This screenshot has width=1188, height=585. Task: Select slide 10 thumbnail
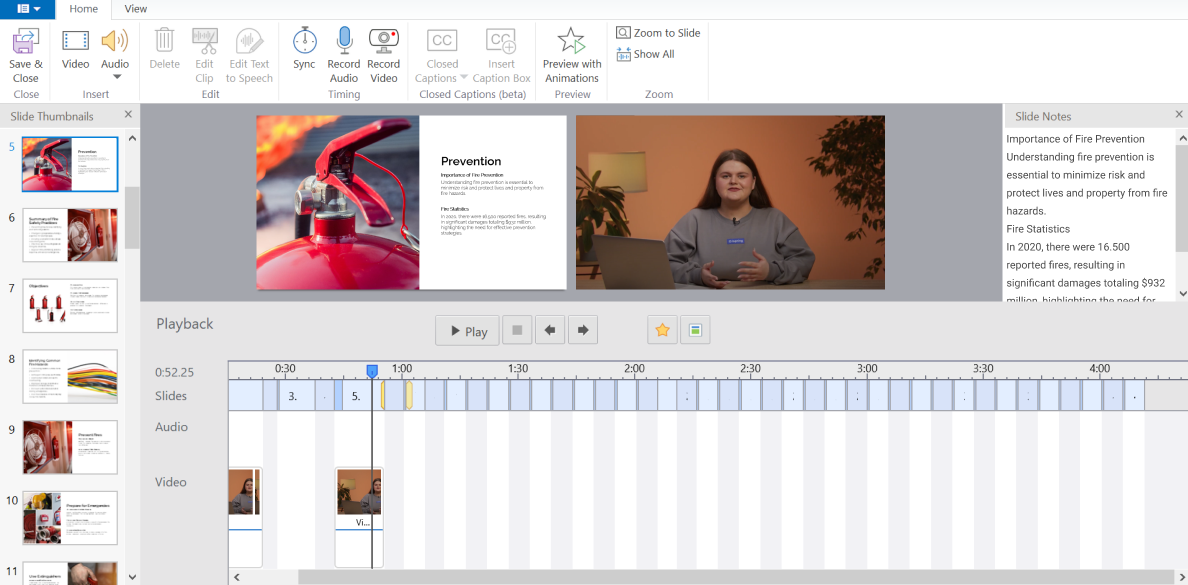(x=70, y=518)
